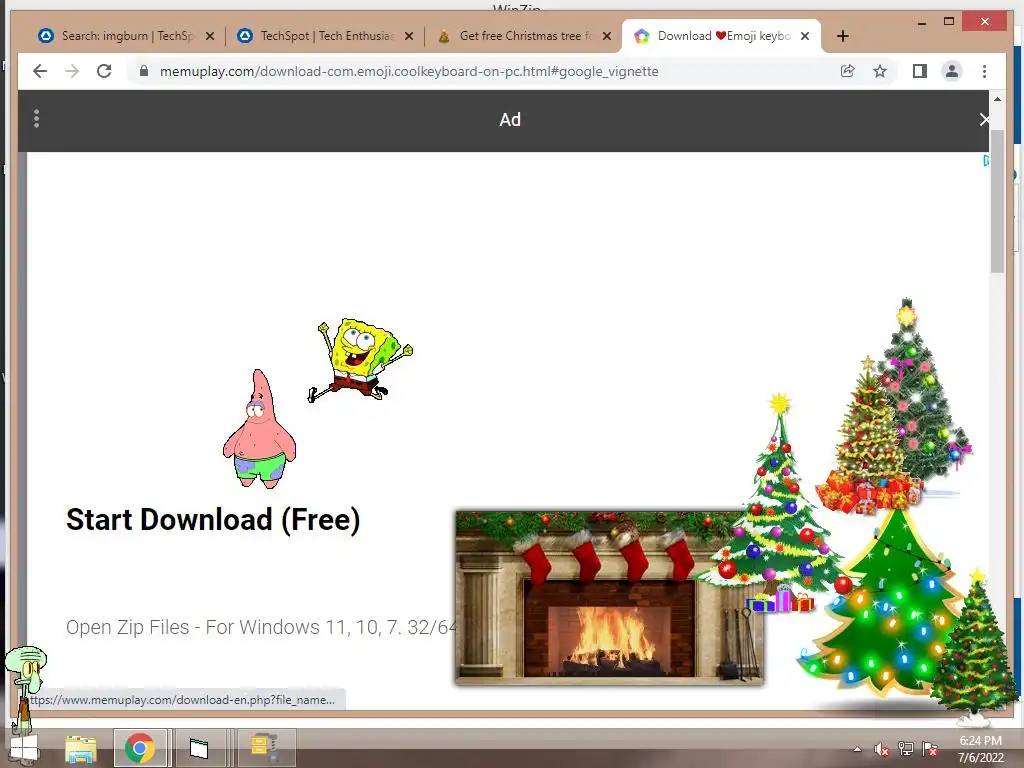Screen dimensions: 1024x768
Task: Click the Open Zip Files ad text
Action: [261, 627]
